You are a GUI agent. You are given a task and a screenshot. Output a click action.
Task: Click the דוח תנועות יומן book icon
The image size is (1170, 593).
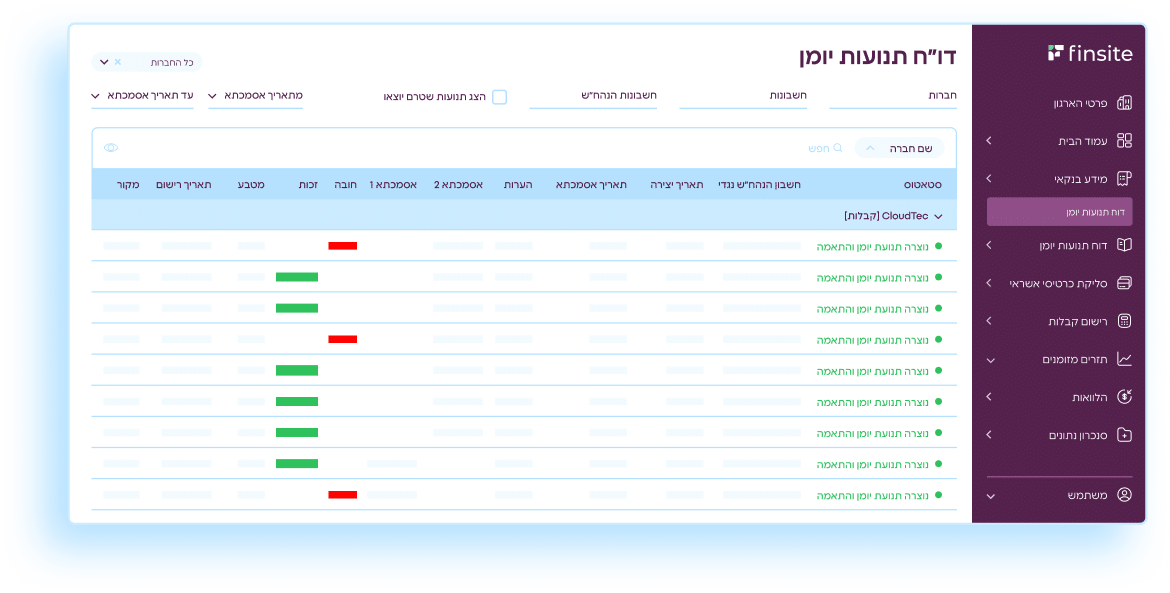point(1124,245)
